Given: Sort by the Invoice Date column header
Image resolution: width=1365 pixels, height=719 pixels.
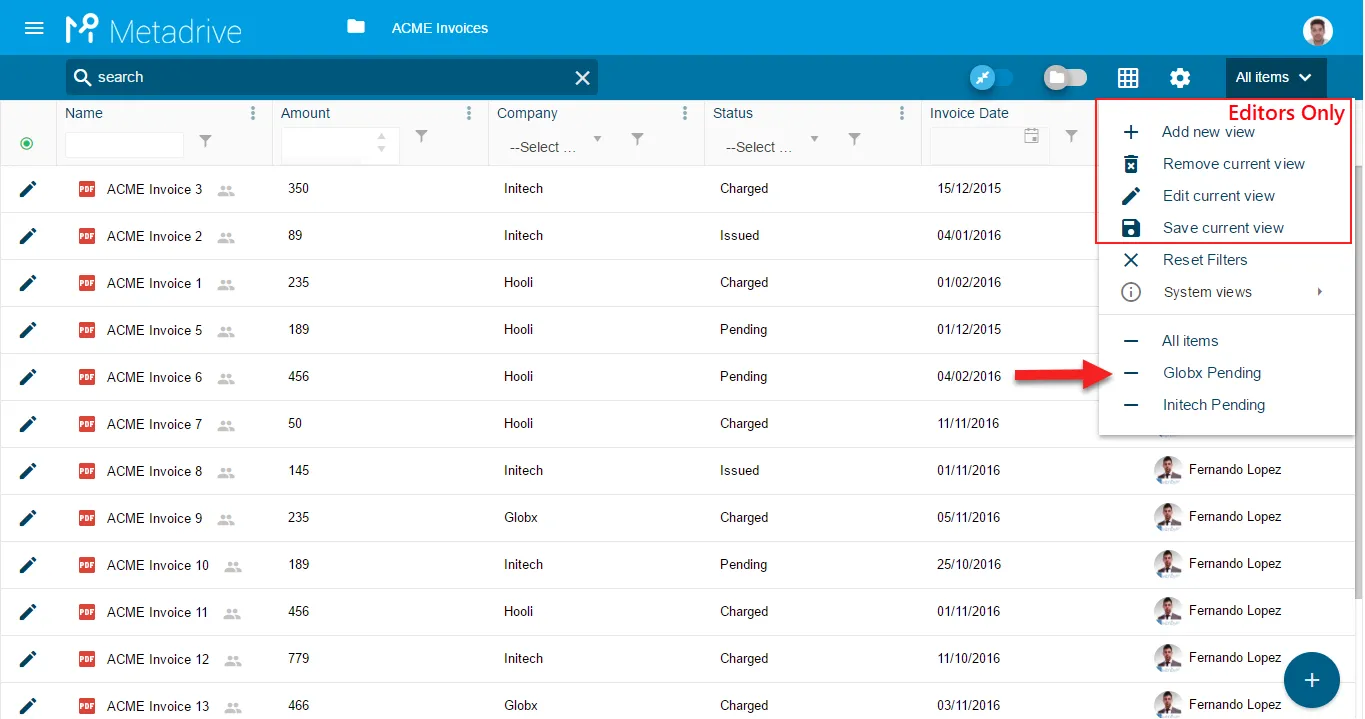Looking at the screenshot, I should tap(969, 113).
